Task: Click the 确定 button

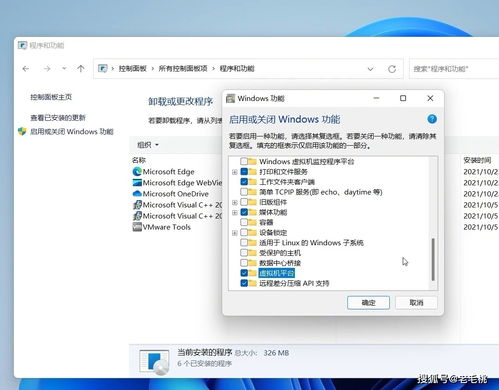Action: click(368, 303)
